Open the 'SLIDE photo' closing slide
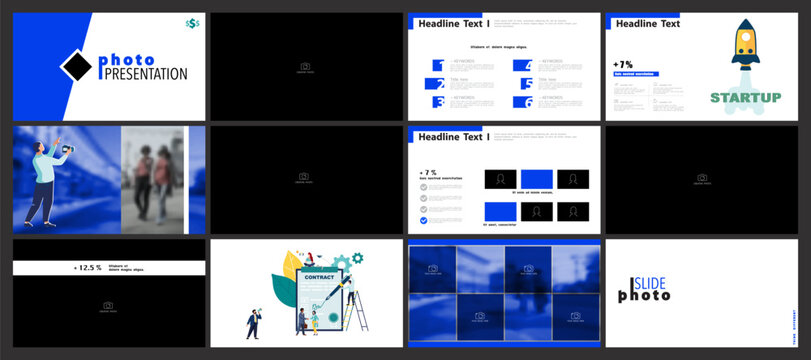 (x=702, y=293)
